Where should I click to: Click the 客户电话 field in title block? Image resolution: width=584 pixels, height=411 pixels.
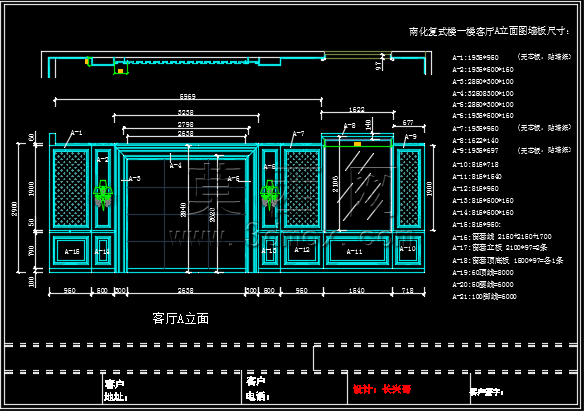(257, 389)
